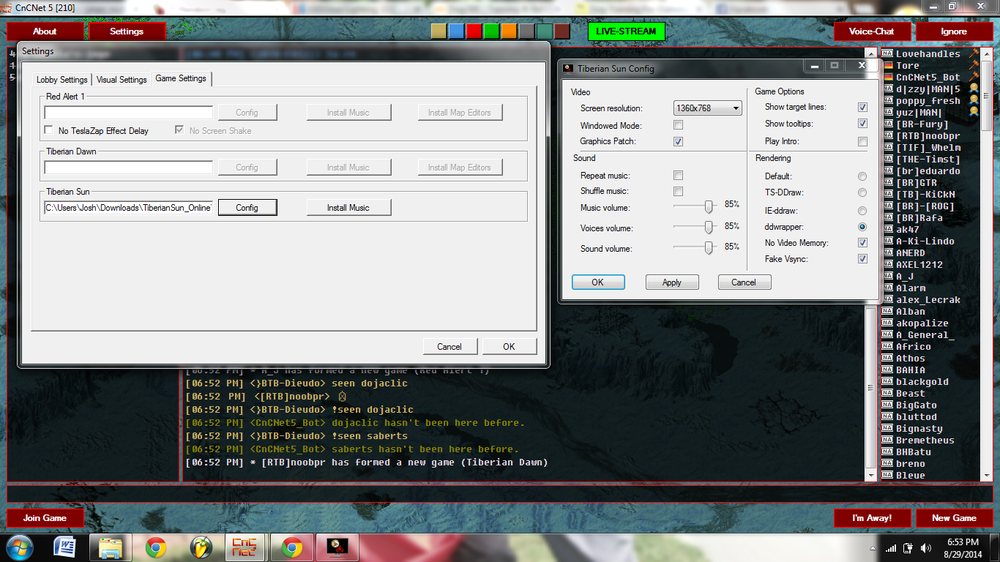Confirm Settings dialog with OK
The height and width of the screenshot is (562, 1000).
[509, 346]
